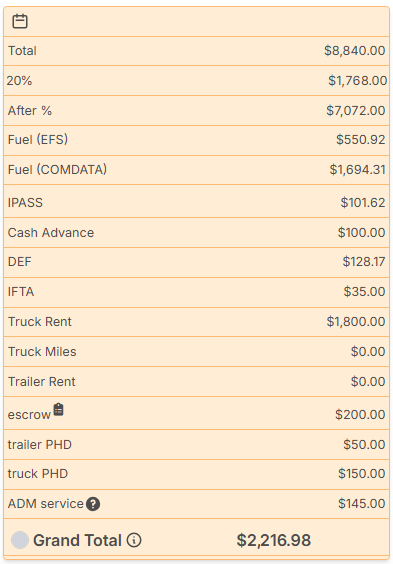The image size is (393, 564).
Task: Select the Cash Advance row label
Action: (51, 233)
